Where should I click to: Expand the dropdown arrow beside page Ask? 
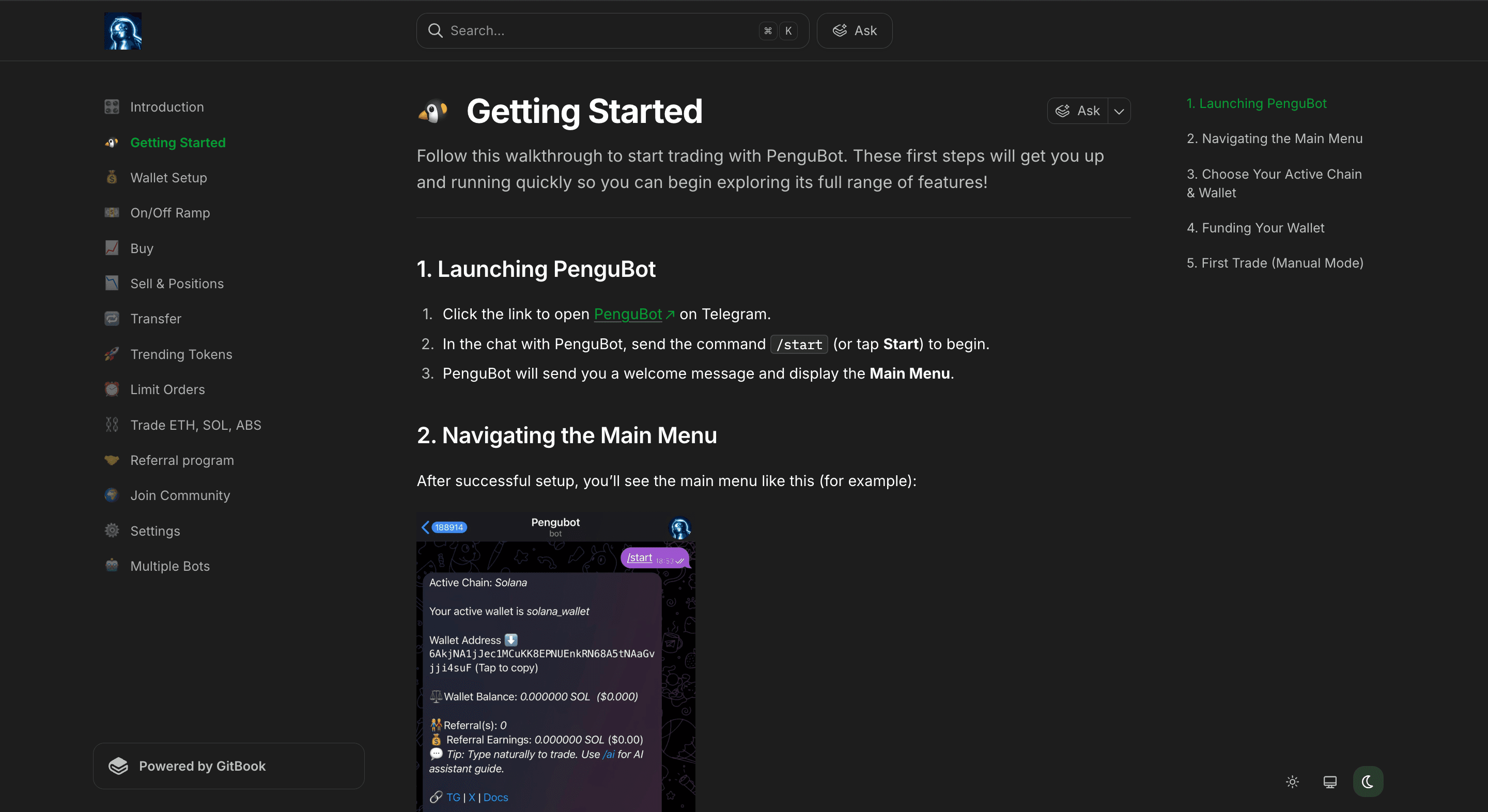coord(1119,111)
